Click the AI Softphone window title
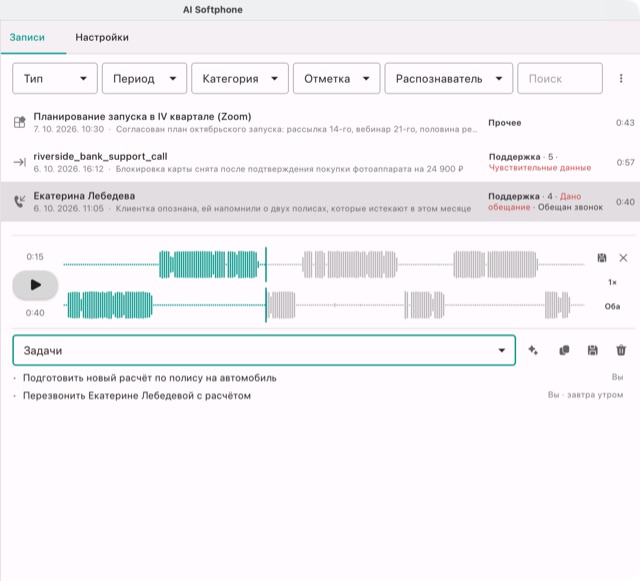 (x=213, y=10)
